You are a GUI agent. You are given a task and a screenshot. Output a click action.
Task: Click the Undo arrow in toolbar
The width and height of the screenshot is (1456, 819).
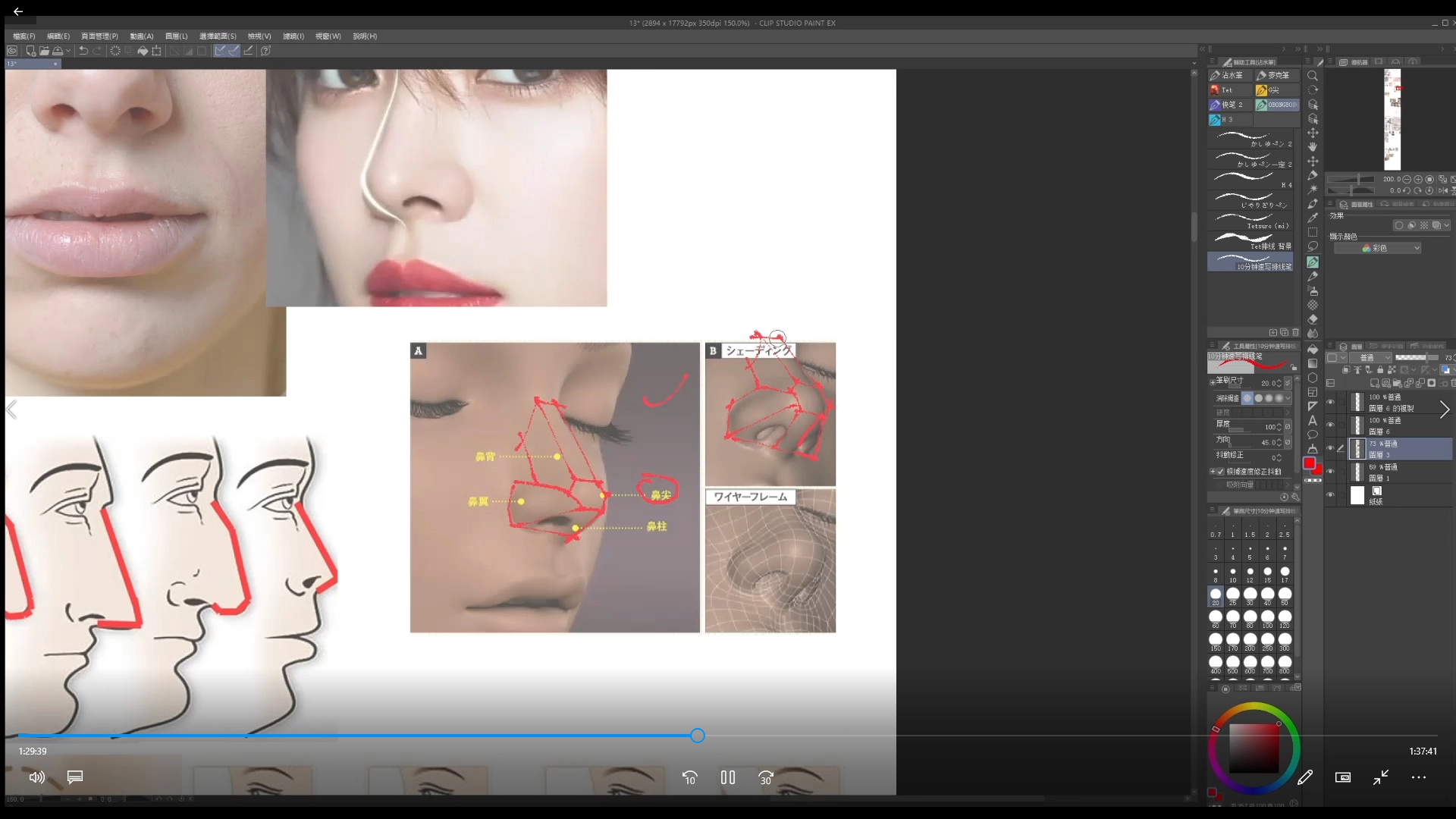pyautogui.click(x=83, y=51)
